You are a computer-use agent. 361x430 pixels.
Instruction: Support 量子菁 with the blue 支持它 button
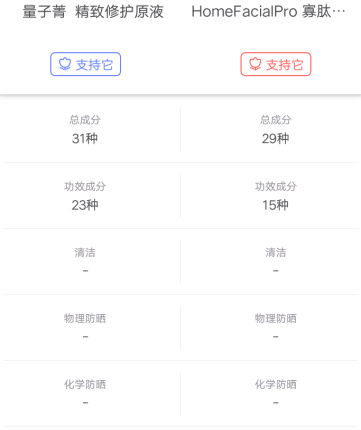(86, 64)
